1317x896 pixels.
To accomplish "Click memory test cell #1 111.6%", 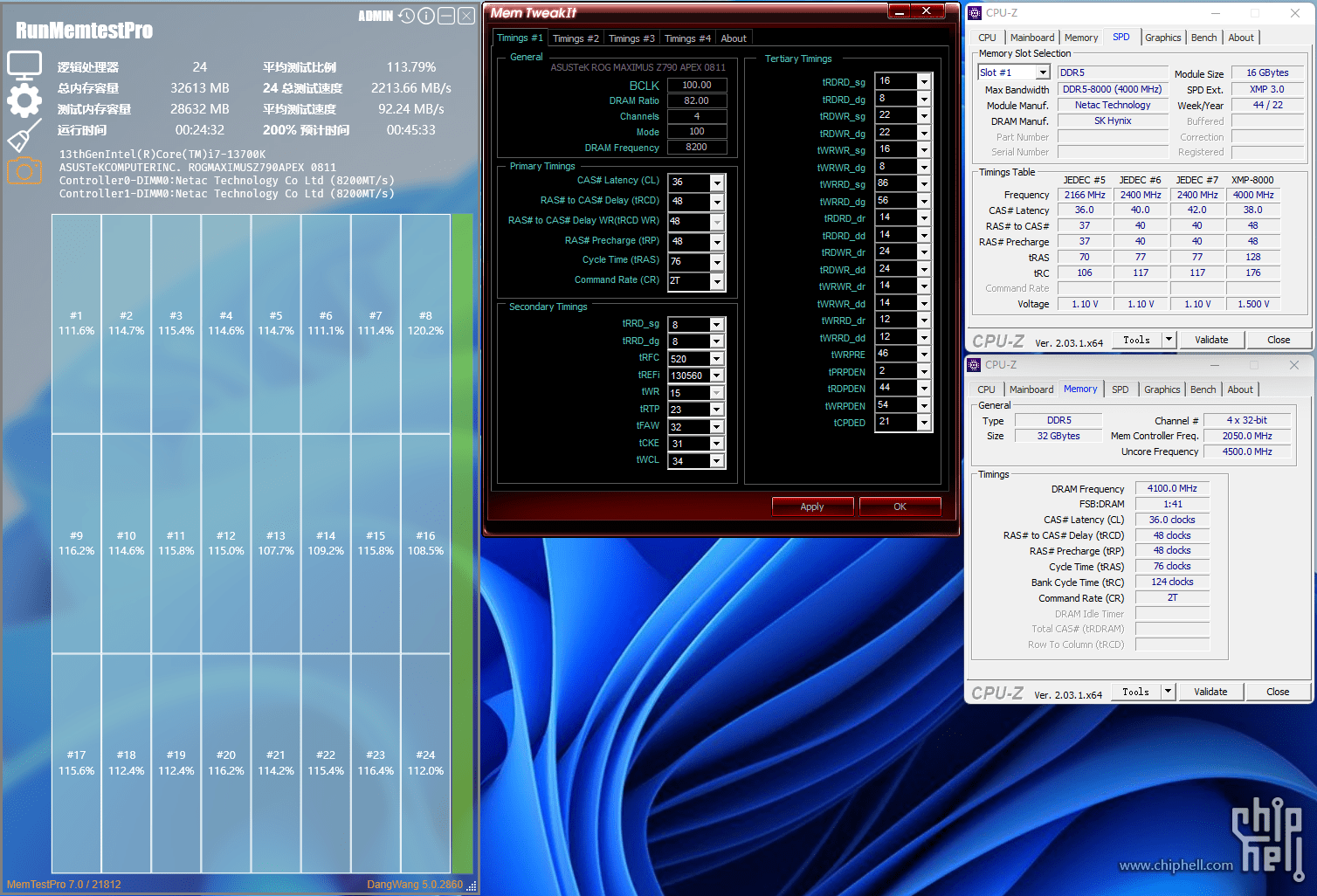I will point(77,324).
